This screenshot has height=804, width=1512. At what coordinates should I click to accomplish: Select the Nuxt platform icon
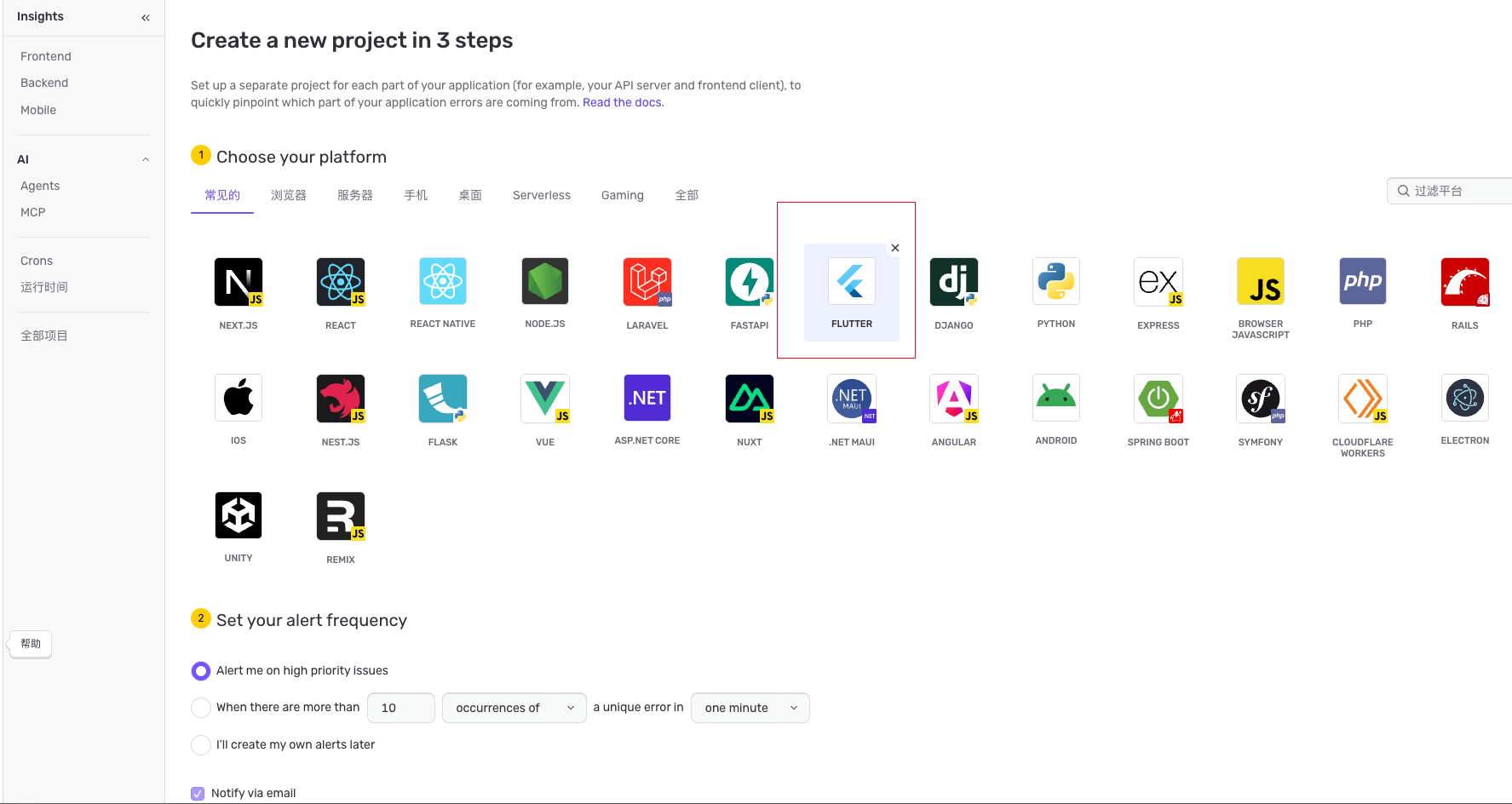[750, 399]
